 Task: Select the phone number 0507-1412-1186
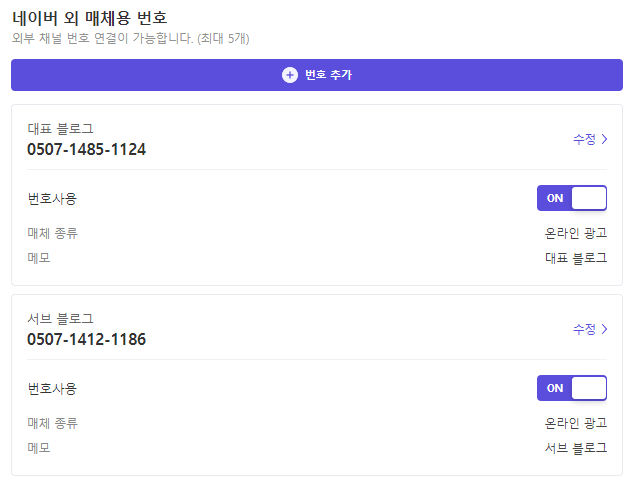[x=86, y=339]
